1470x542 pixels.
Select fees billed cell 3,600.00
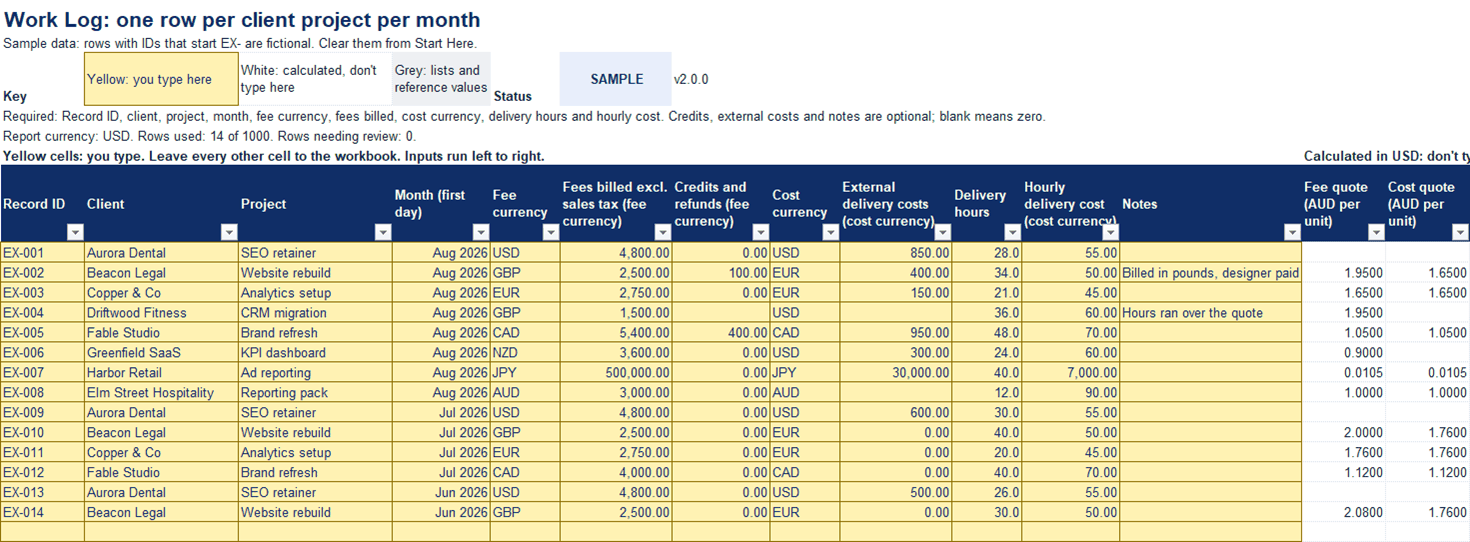pyautogui.click(x=616, y=353)
